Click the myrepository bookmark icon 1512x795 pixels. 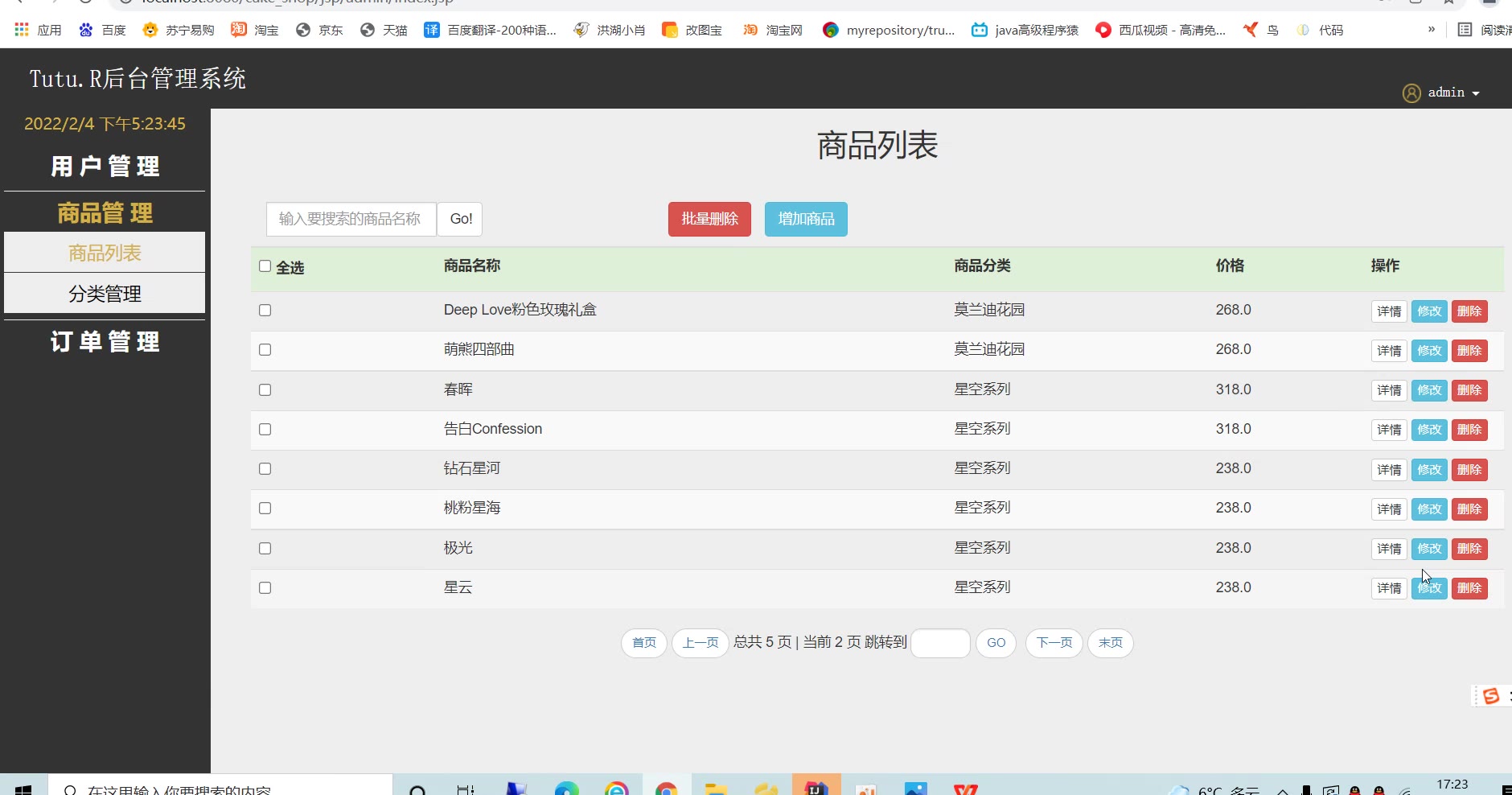click(831, 30)
